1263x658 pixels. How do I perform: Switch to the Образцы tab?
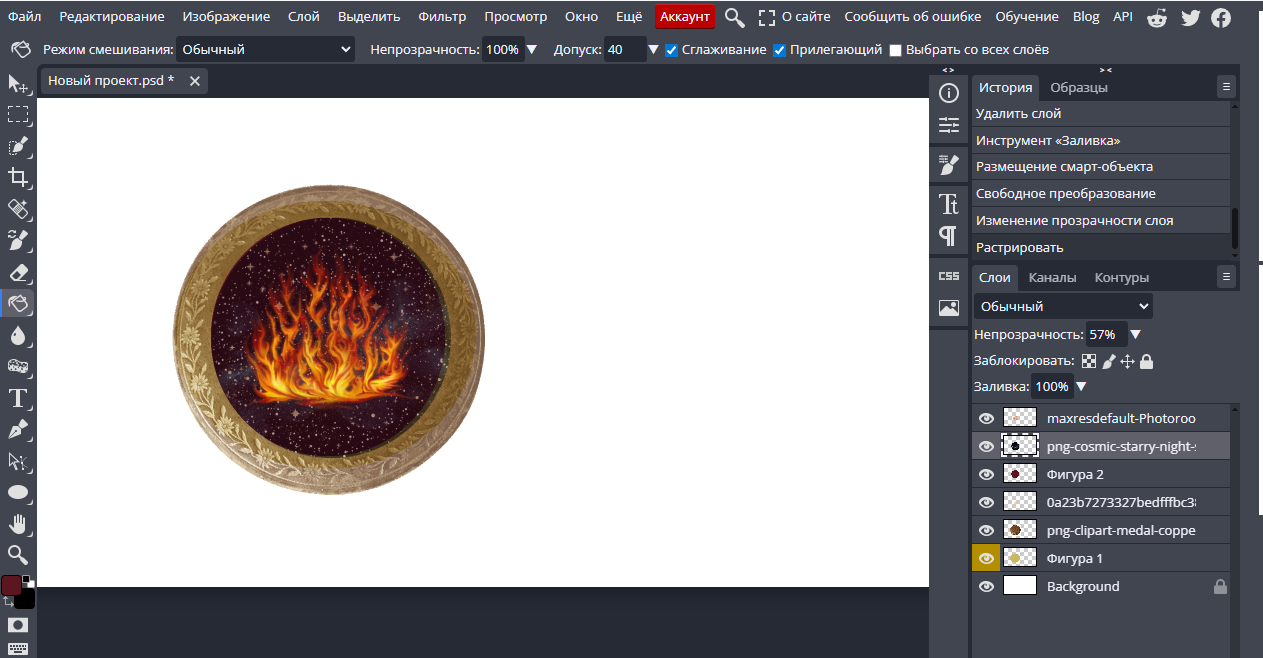click(x=1079, y=88)
